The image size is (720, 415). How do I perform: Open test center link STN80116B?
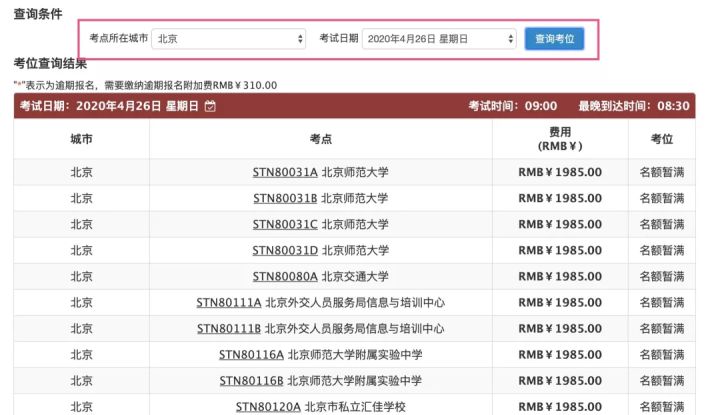pos(251,381)
